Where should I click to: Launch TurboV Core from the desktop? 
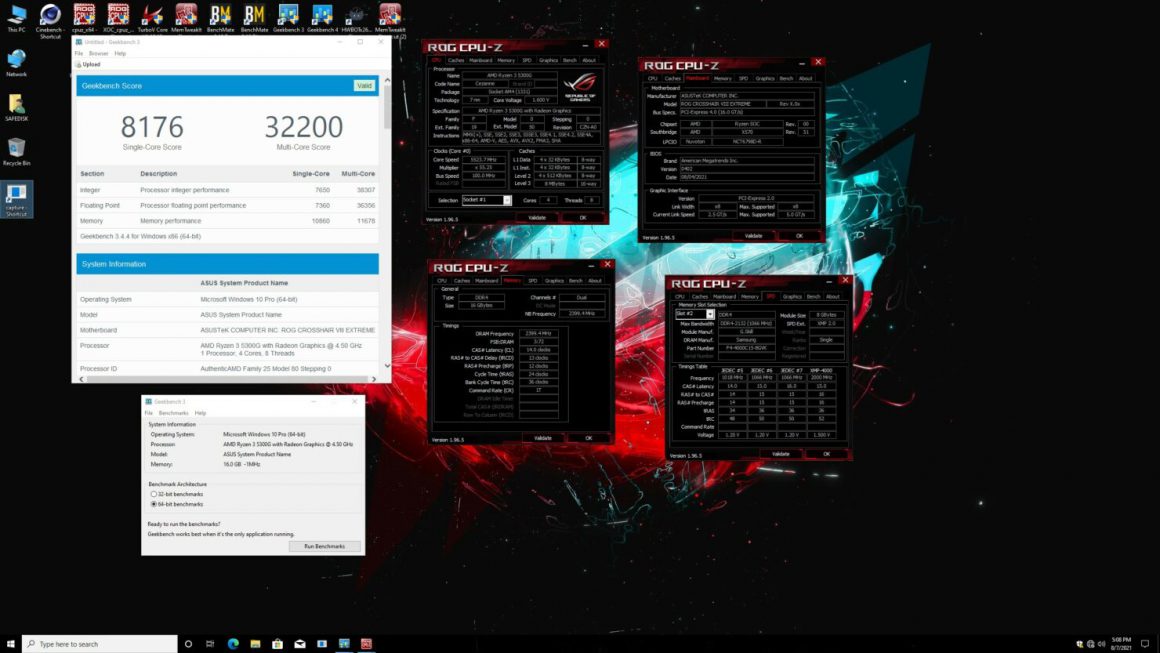[151, 15]
